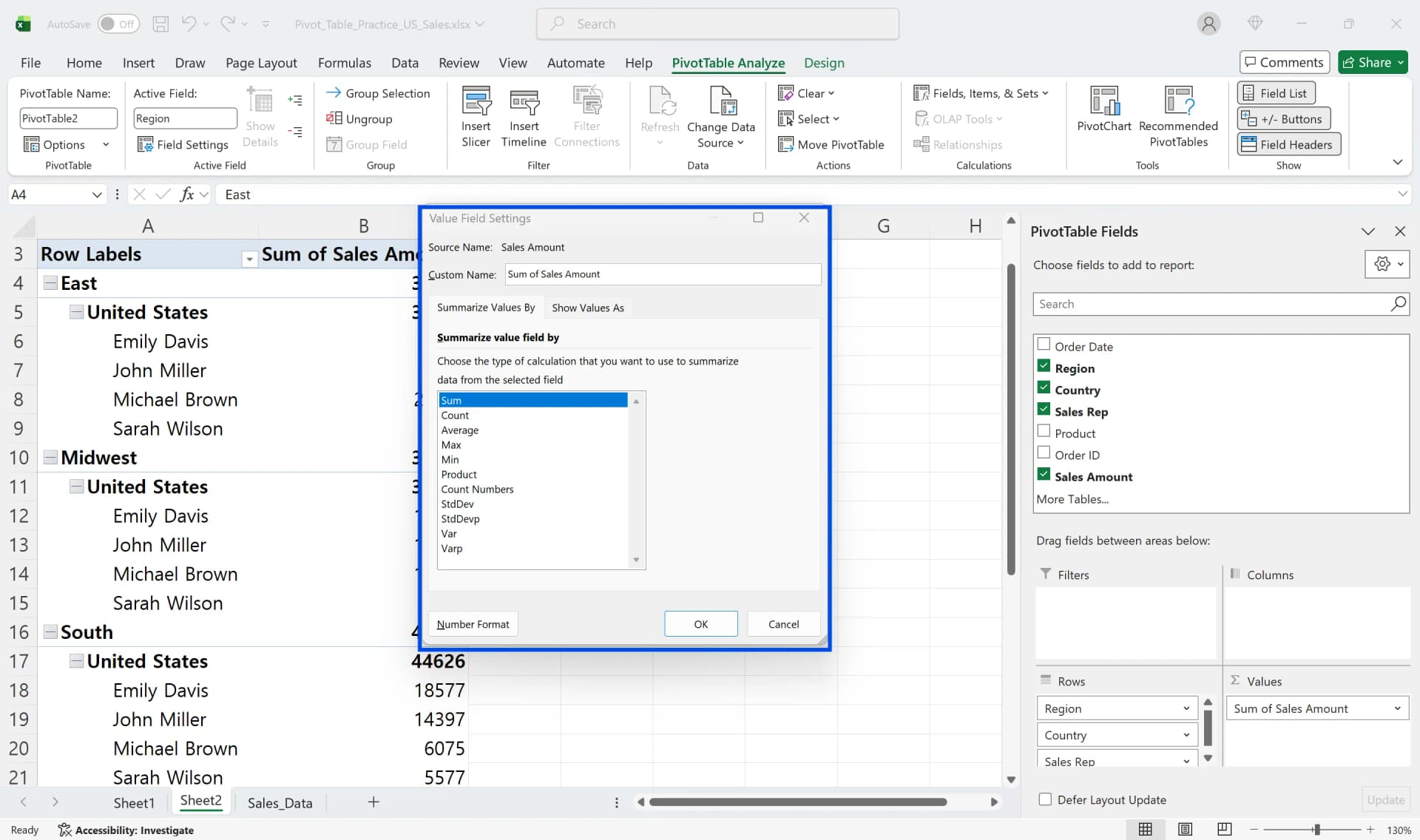
Task: Select Average in the summarize list
Action: coord(460,430)
